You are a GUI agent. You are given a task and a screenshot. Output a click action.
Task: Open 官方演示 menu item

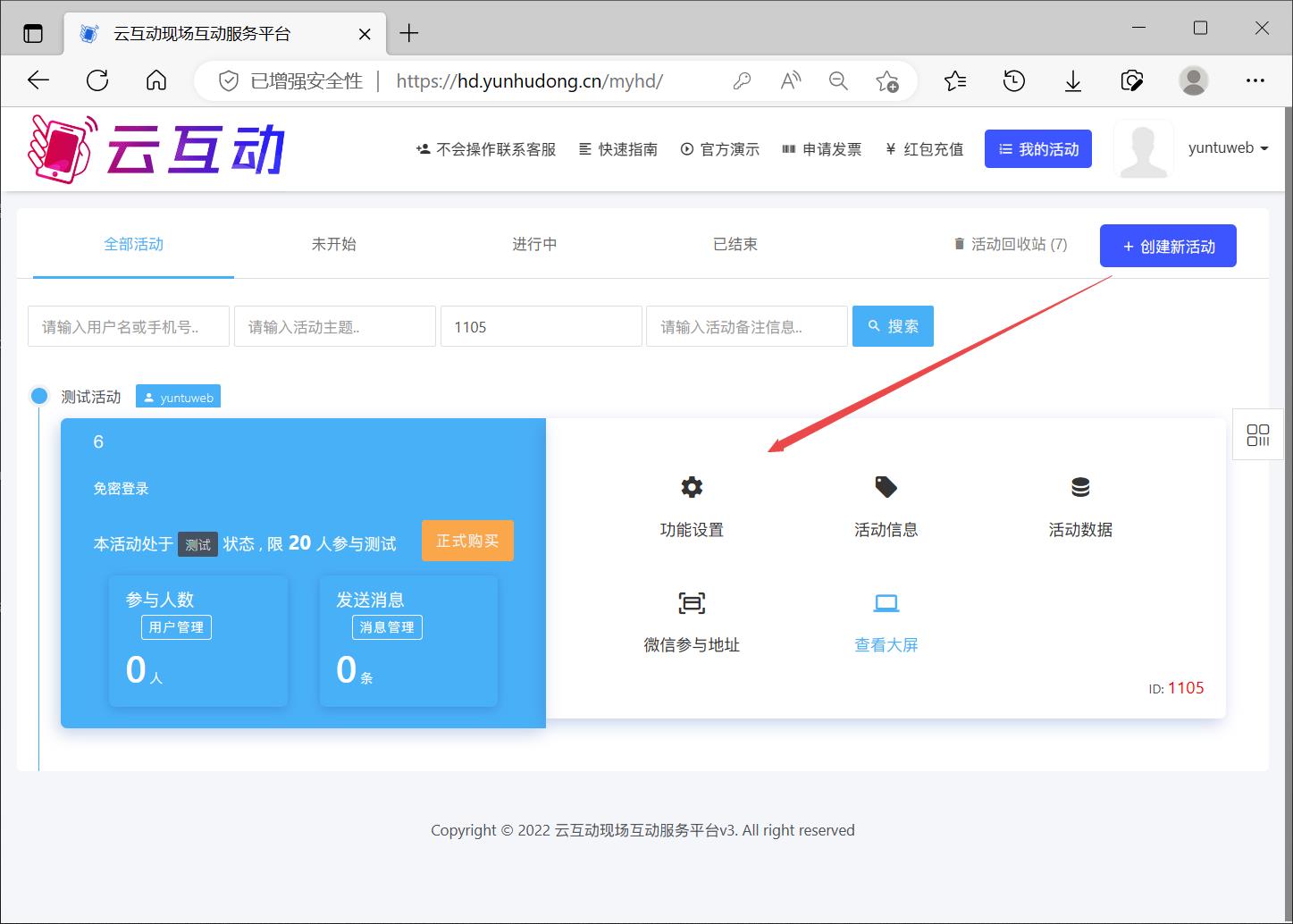pyautogui.click(x=720, y=149)
